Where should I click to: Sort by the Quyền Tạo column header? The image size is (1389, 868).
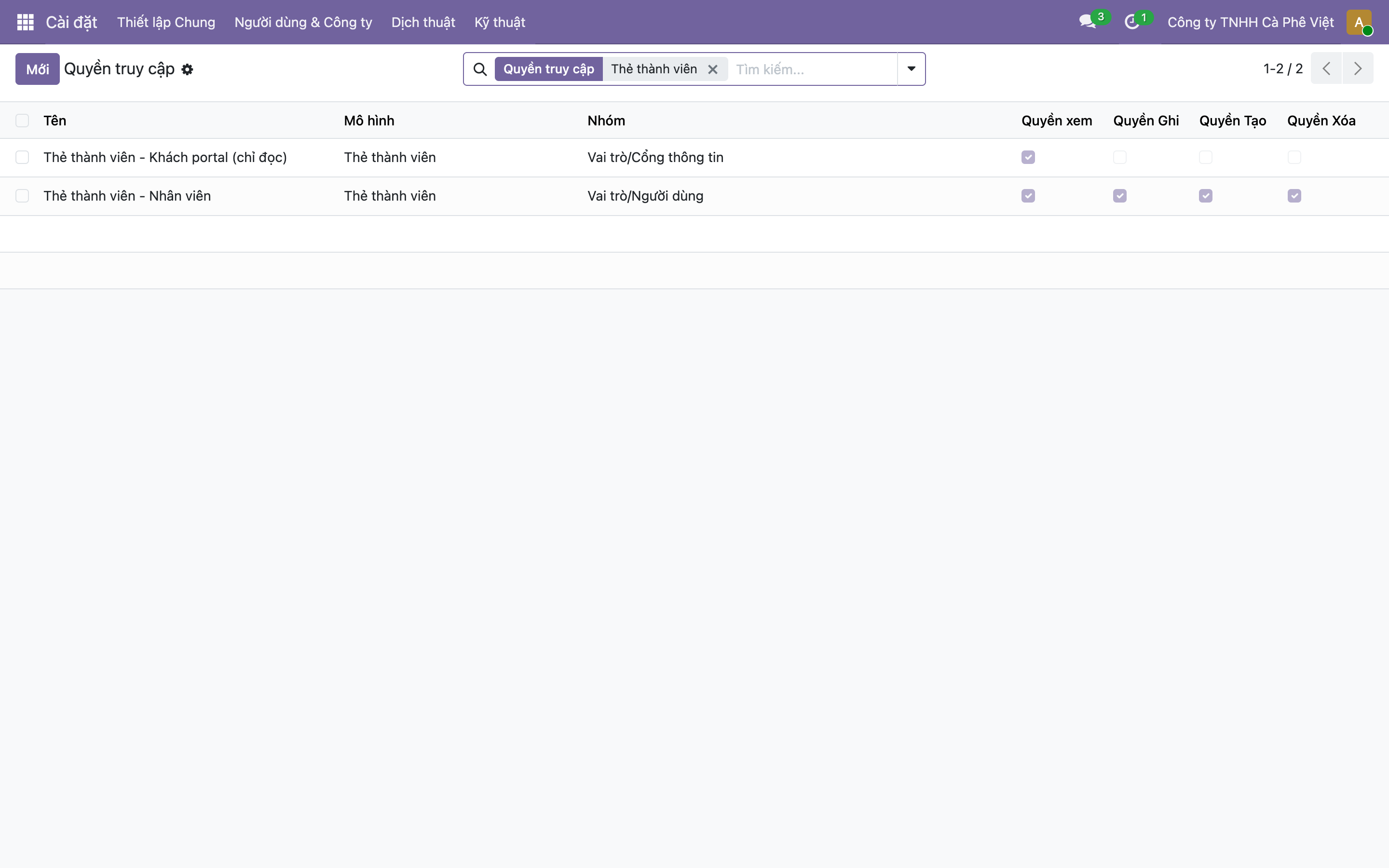pyautogui.click(x=1232, y=121)
